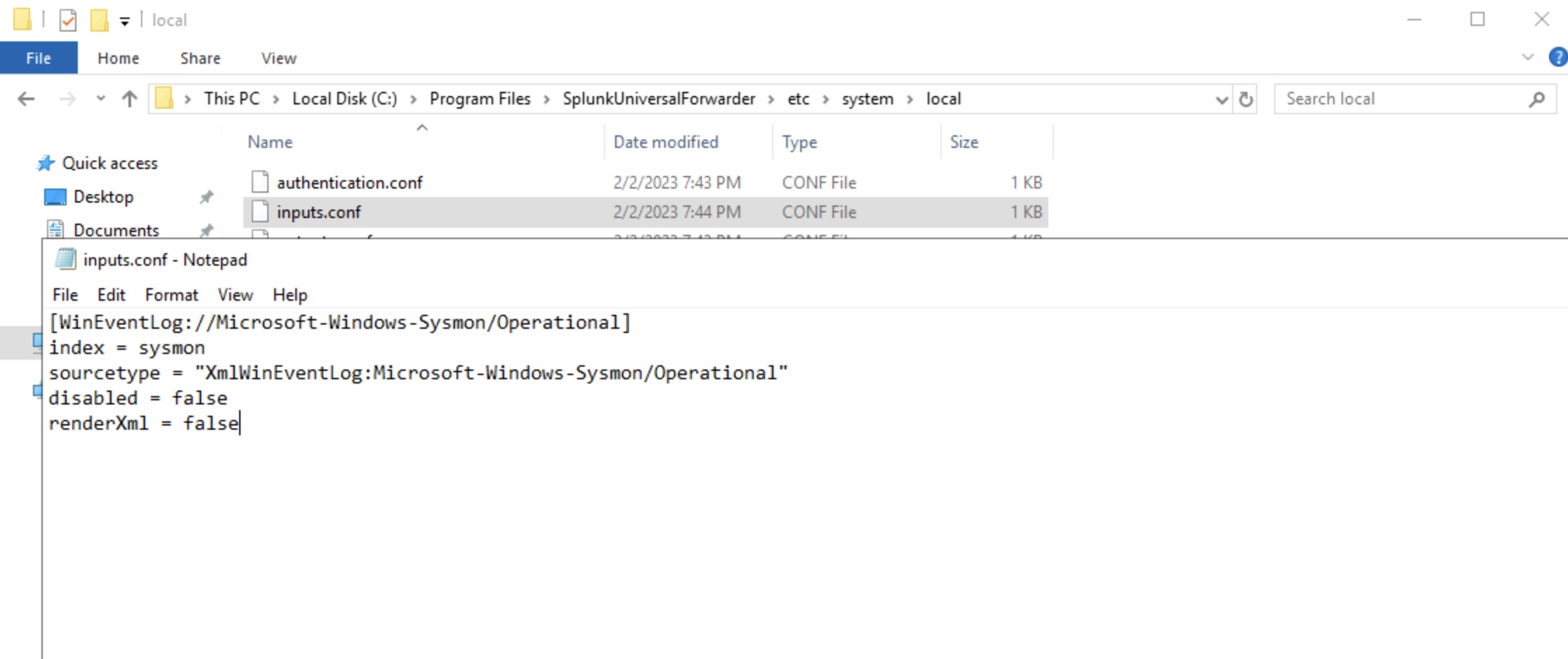Click the 'index = sysmon' line
Image resolution: width=1568 pixels, height=659 pixels.
(x=127, y=348)
